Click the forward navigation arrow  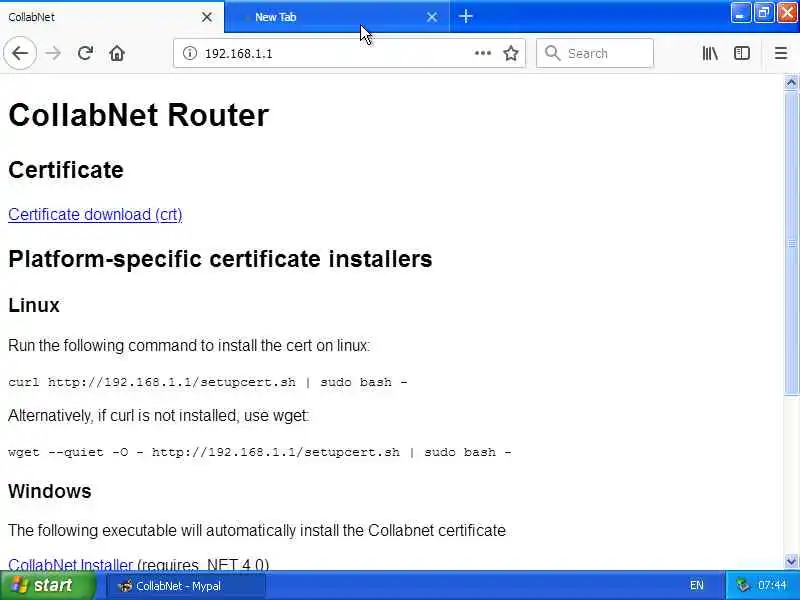pyautogui.click(x=53, y=53)
